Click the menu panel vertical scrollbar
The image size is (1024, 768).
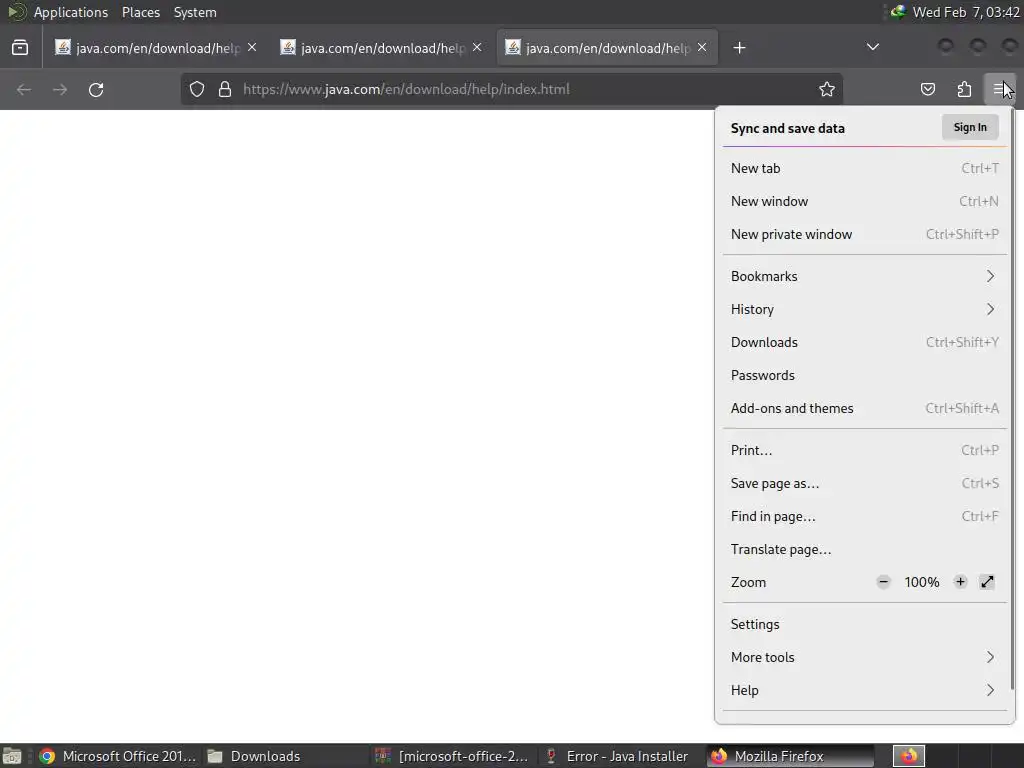coord(1012,398)
